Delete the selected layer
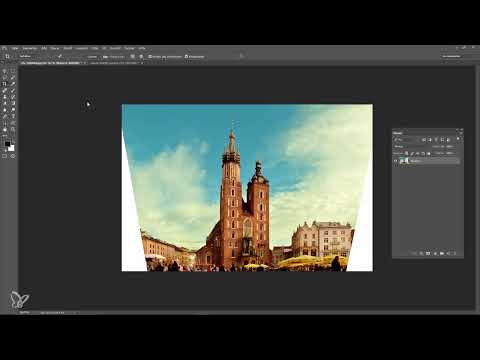This screenshot has height=360, width=480. tap(454, 253)
